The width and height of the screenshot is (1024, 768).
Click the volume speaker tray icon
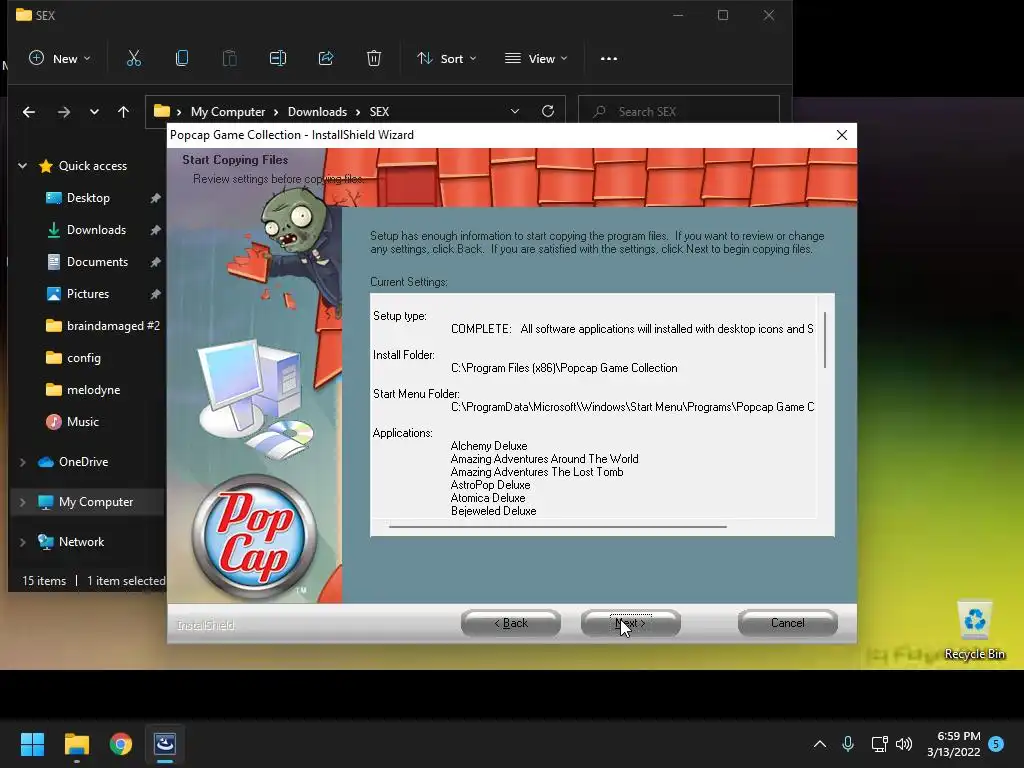(904, 743)
